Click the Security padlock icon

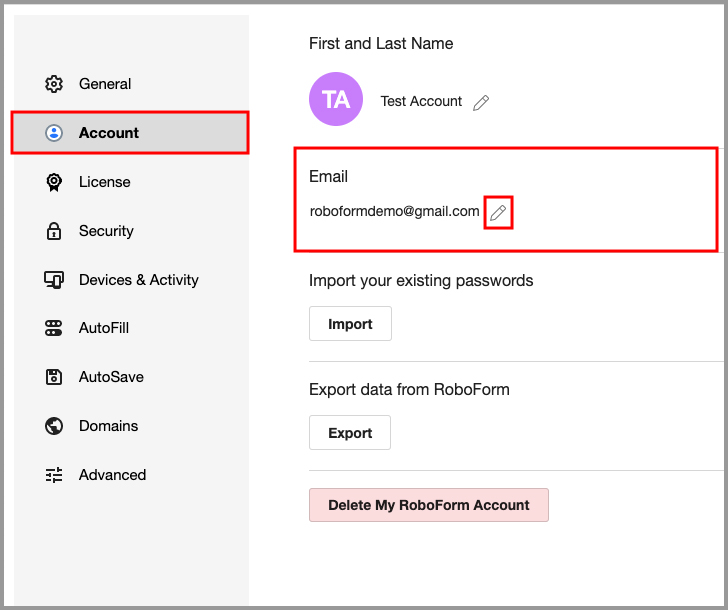54,231
